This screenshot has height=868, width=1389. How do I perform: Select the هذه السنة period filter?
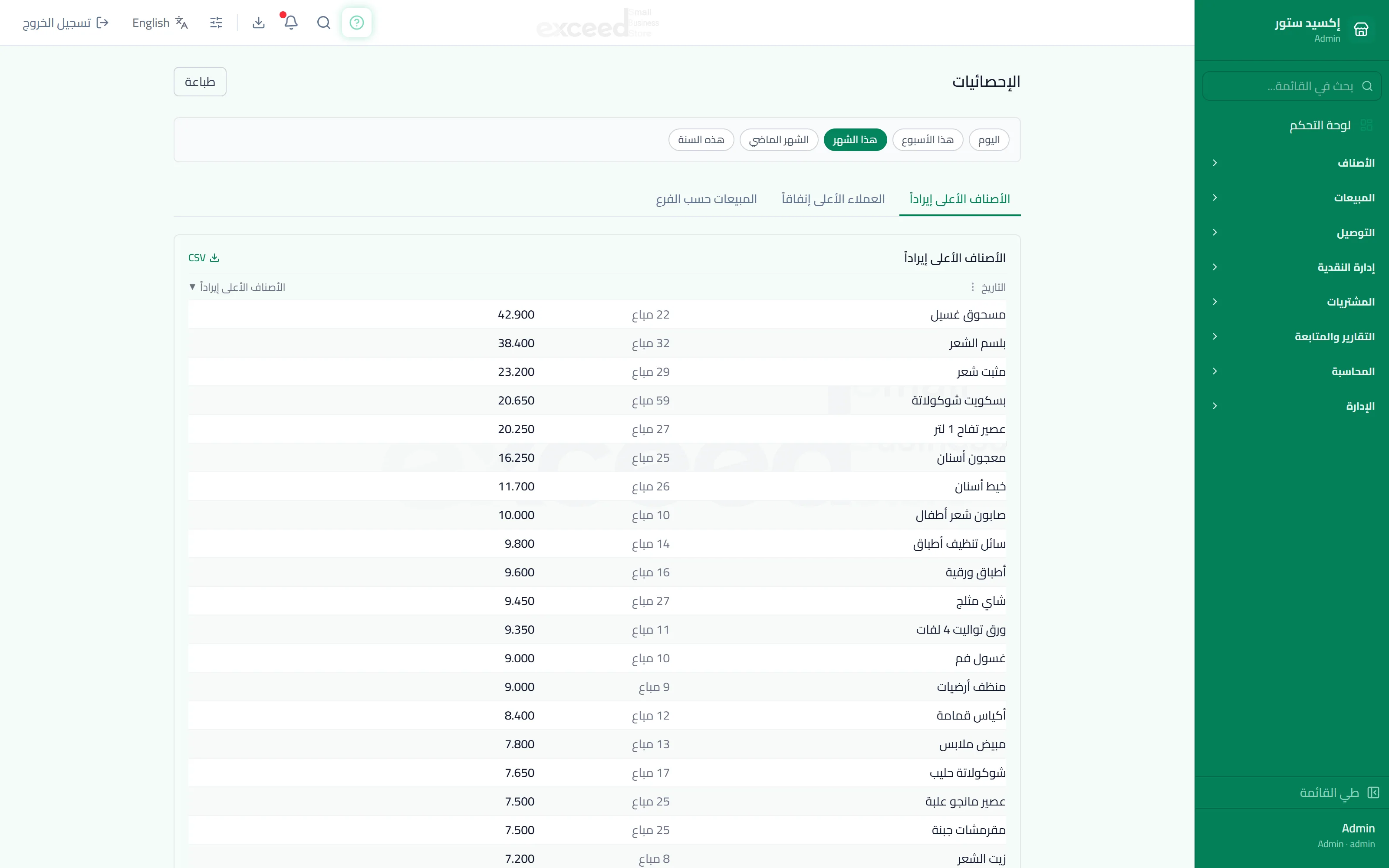[701, 139]
